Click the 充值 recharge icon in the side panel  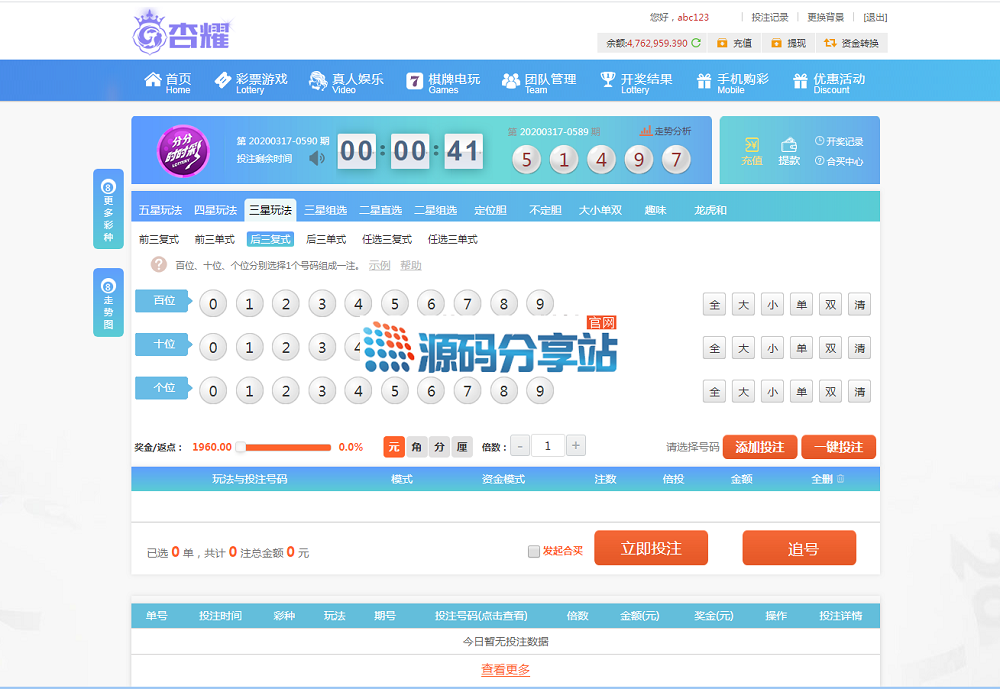click(751, 151)
